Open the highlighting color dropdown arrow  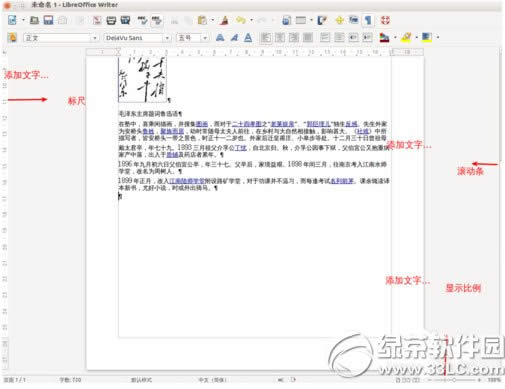[x=417, y=38]
